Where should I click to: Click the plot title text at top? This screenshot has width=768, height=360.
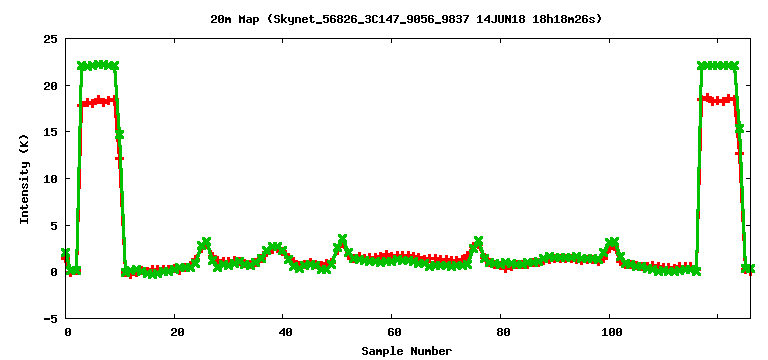click(x=406, y=19)
